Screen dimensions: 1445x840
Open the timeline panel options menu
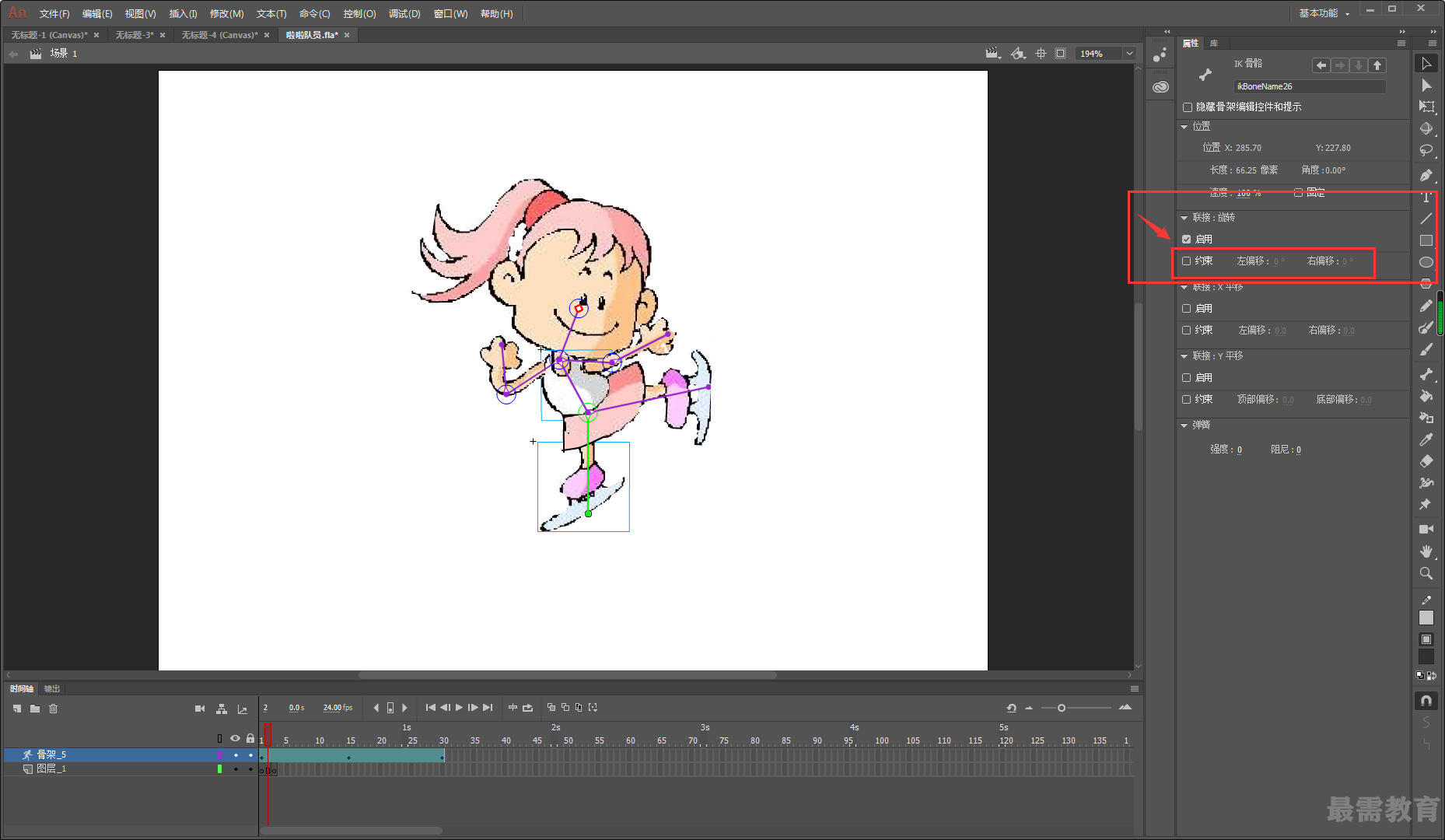click(1134, 689)
